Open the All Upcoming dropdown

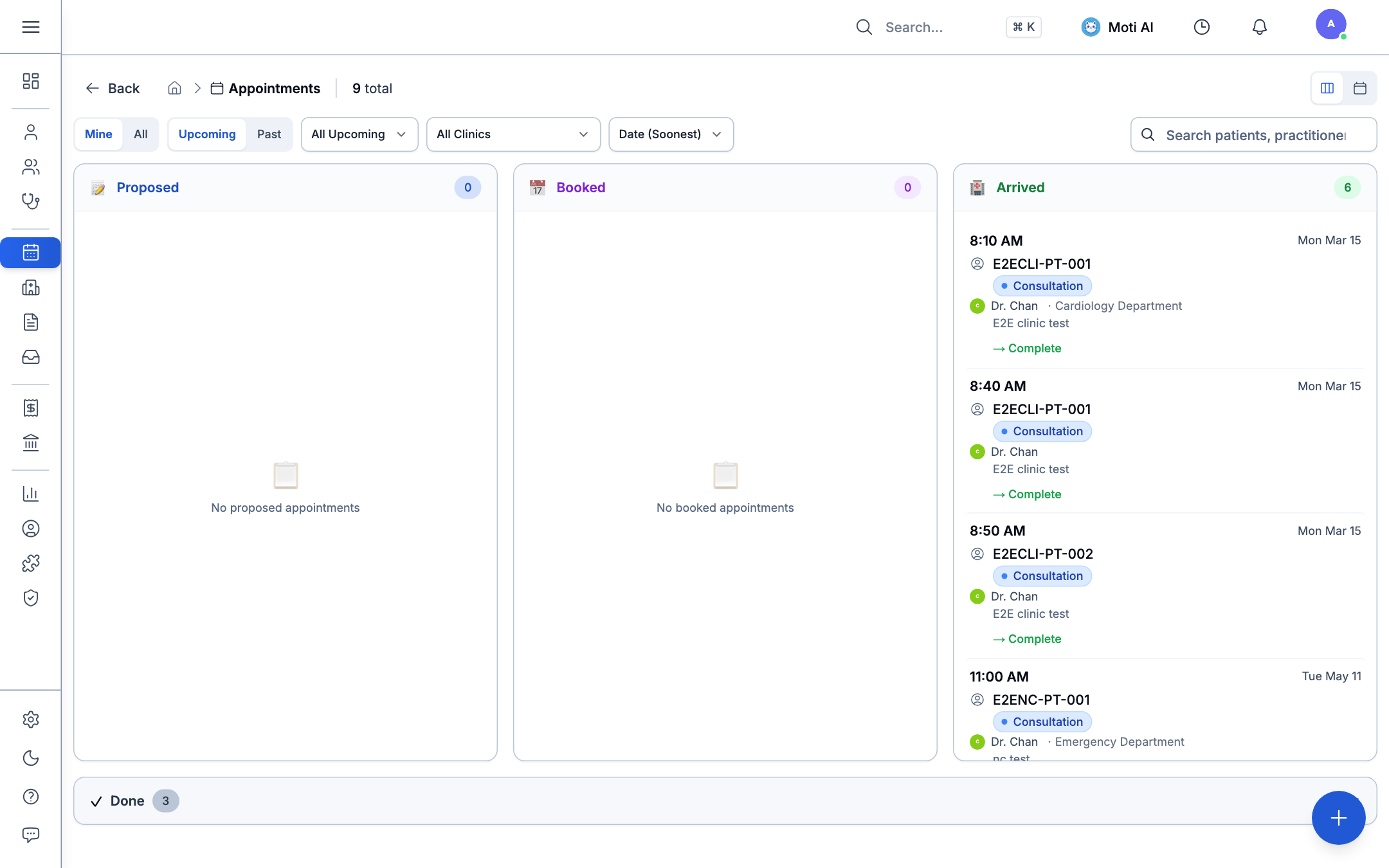click(359, 134)
